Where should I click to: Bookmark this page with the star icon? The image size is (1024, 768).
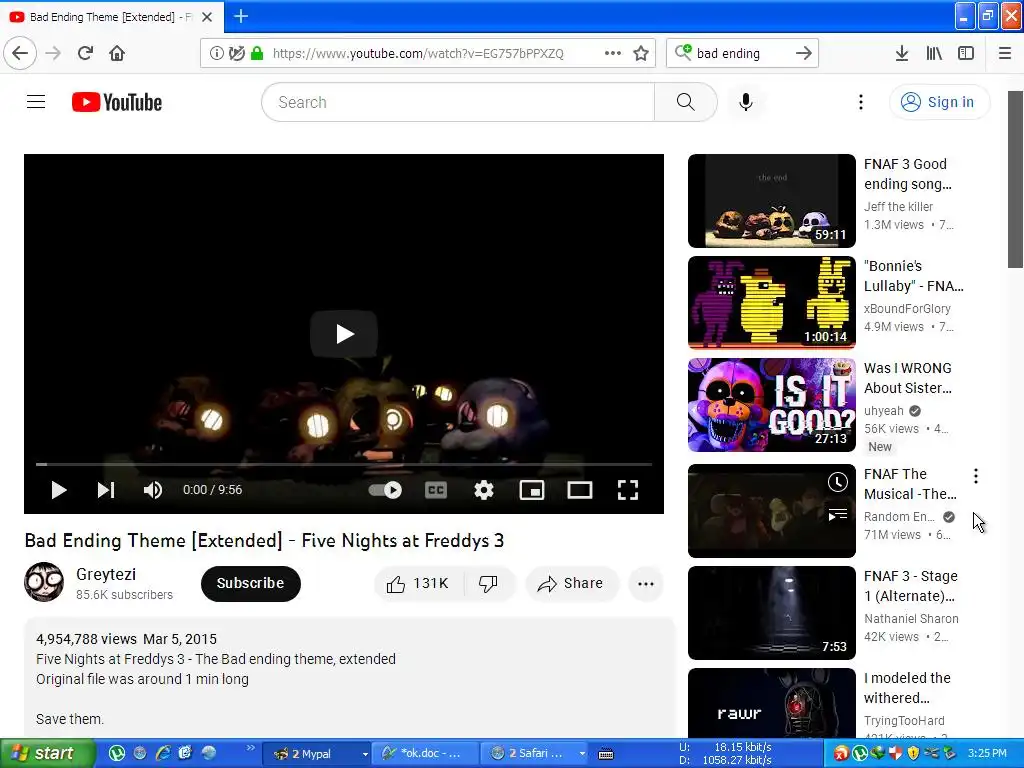coord(641,53)
